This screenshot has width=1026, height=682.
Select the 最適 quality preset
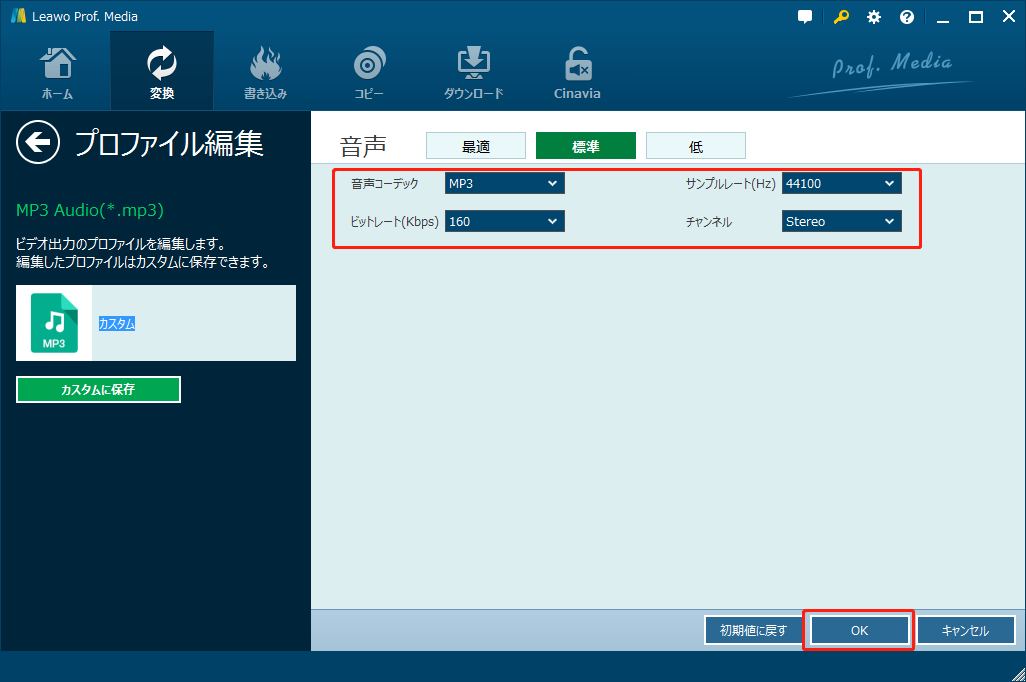[476, 146]
